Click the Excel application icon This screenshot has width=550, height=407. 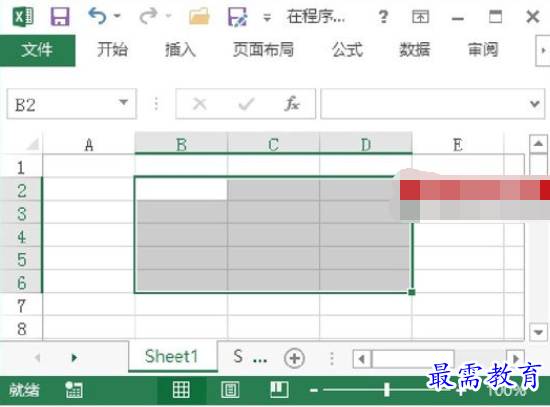[23, 16]
